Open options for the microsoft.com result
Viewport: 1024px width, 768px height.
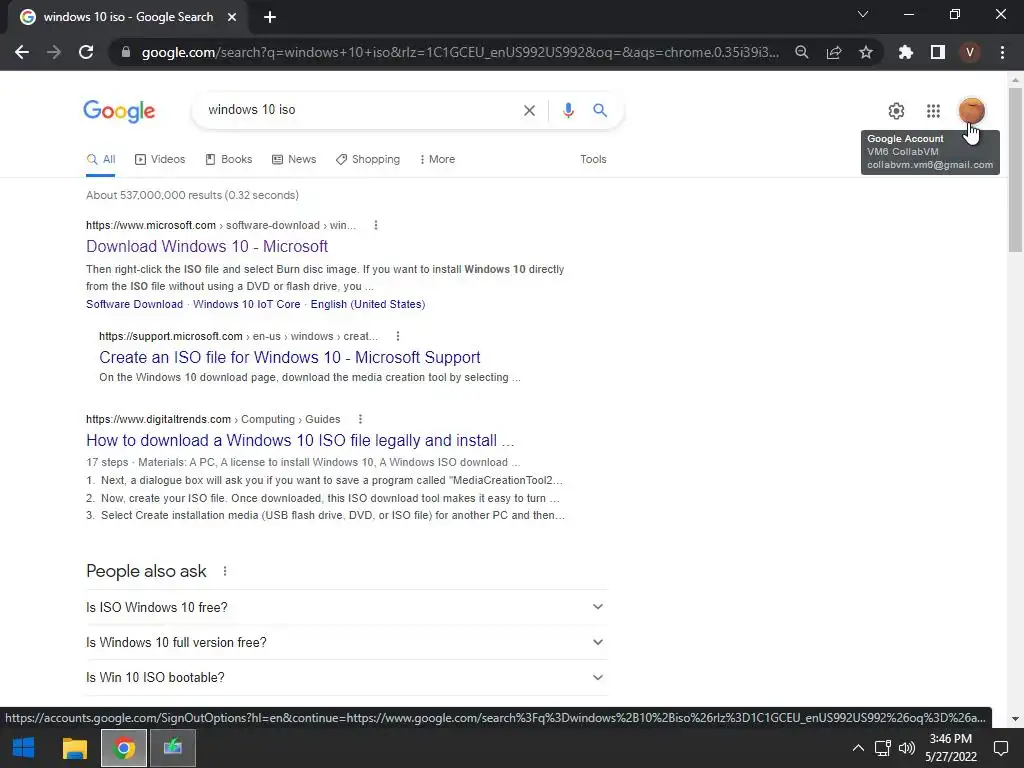pyautogui.click(x=376, y=225)
